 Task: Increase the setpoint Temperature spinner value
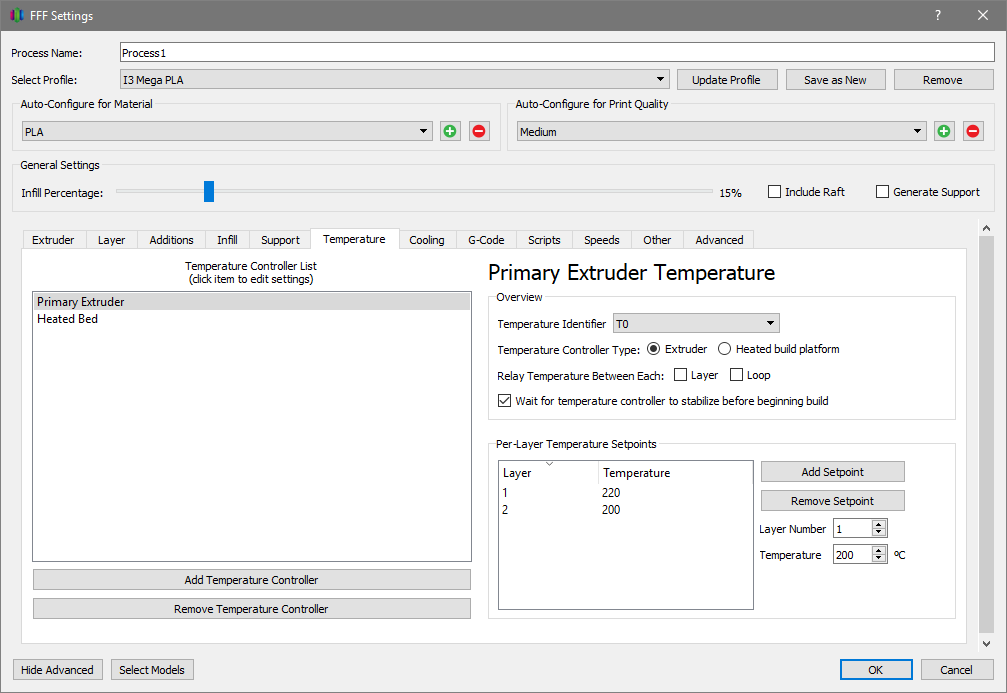click(879, 550)
